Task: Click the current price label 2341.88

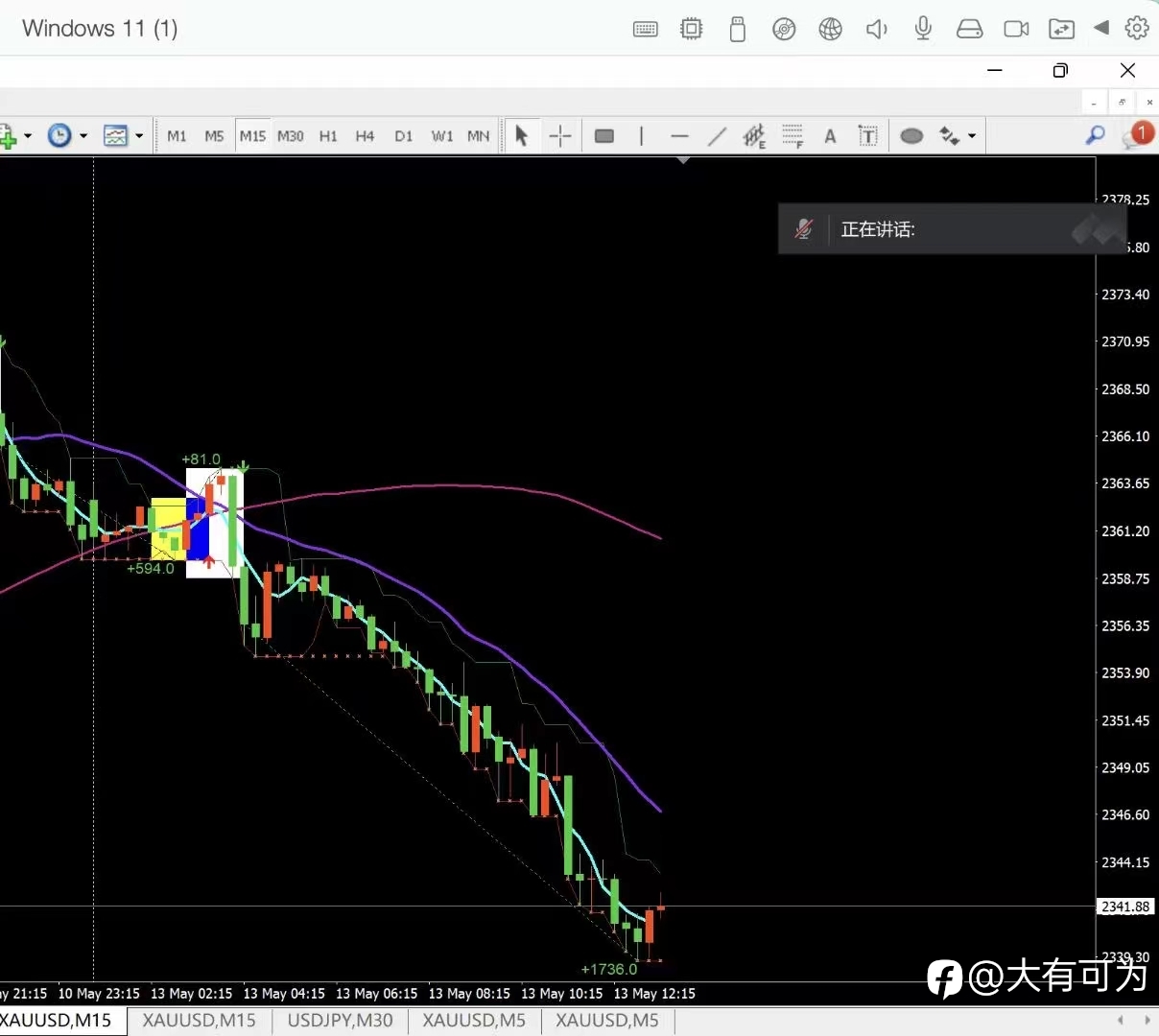Action: point(1125,906)
